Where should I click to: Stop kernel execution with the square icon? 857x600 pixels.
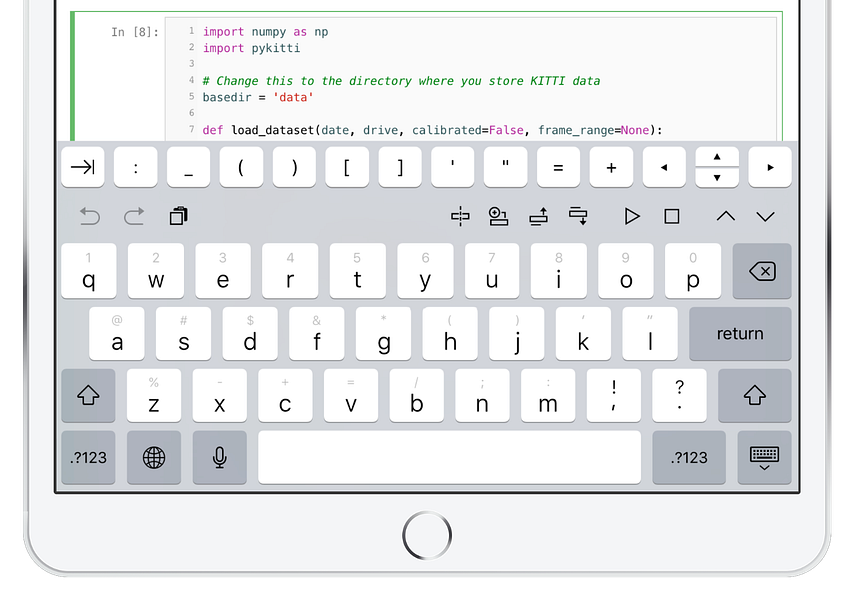pos(672,216)
